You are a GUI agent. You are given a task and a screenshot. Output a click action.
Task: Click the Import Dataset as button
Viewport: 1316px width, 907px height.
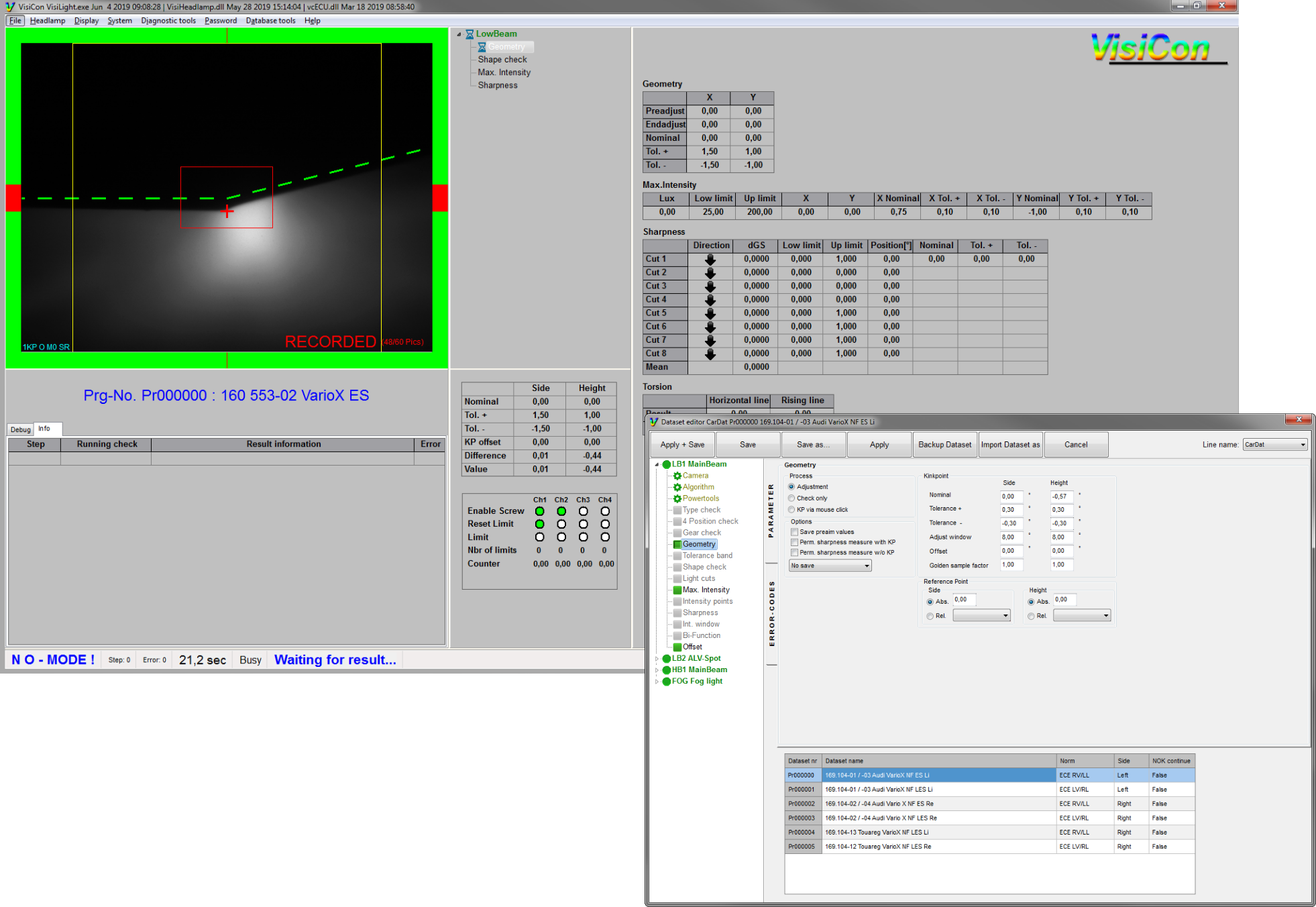[1010, 445]
